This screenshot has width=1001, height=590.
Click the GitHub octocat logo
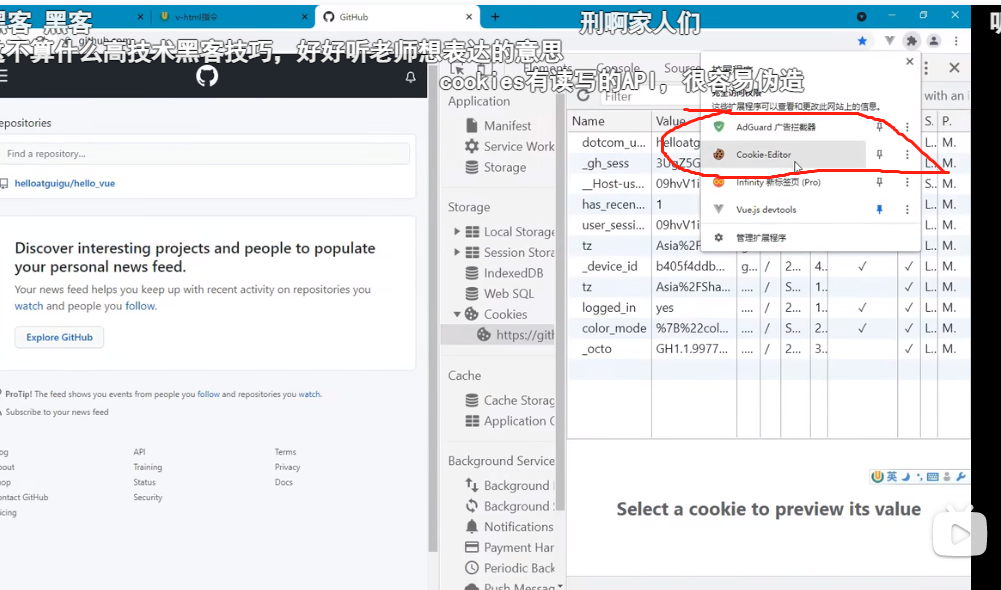207,76
